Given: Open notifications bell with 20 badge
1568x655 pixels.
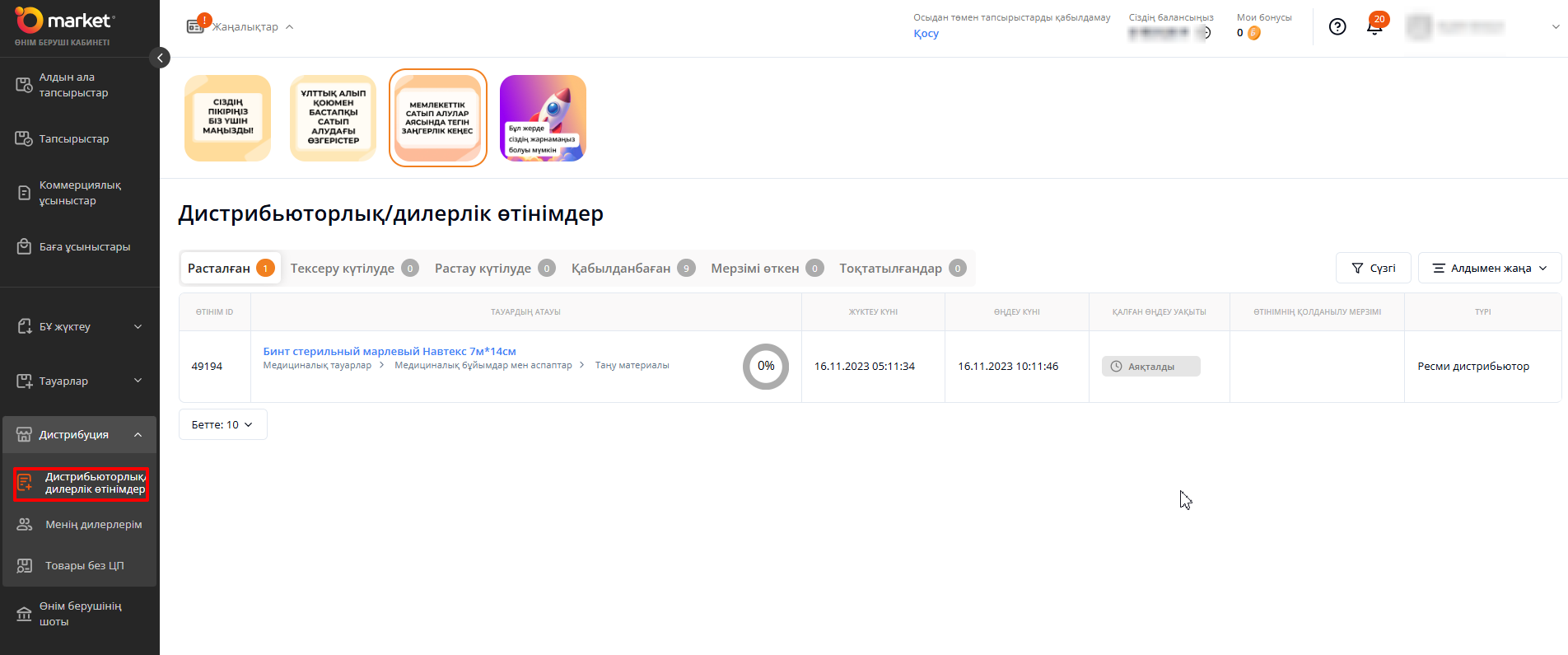Looking at the screenshot, I should pos(1374,26).
